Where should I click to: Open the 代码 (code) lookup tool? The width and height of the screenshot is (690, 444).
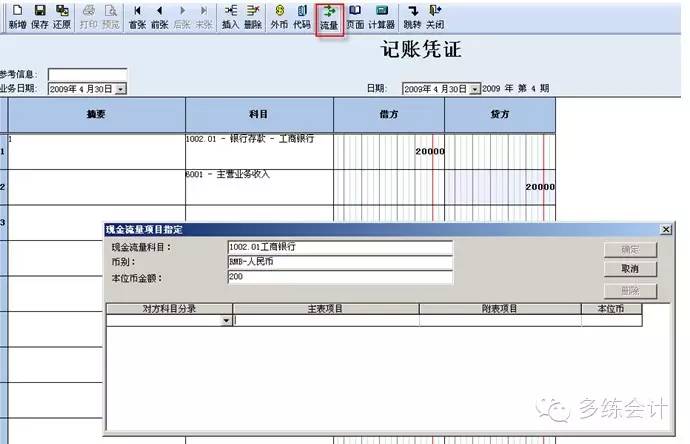[x=301, y=17]
